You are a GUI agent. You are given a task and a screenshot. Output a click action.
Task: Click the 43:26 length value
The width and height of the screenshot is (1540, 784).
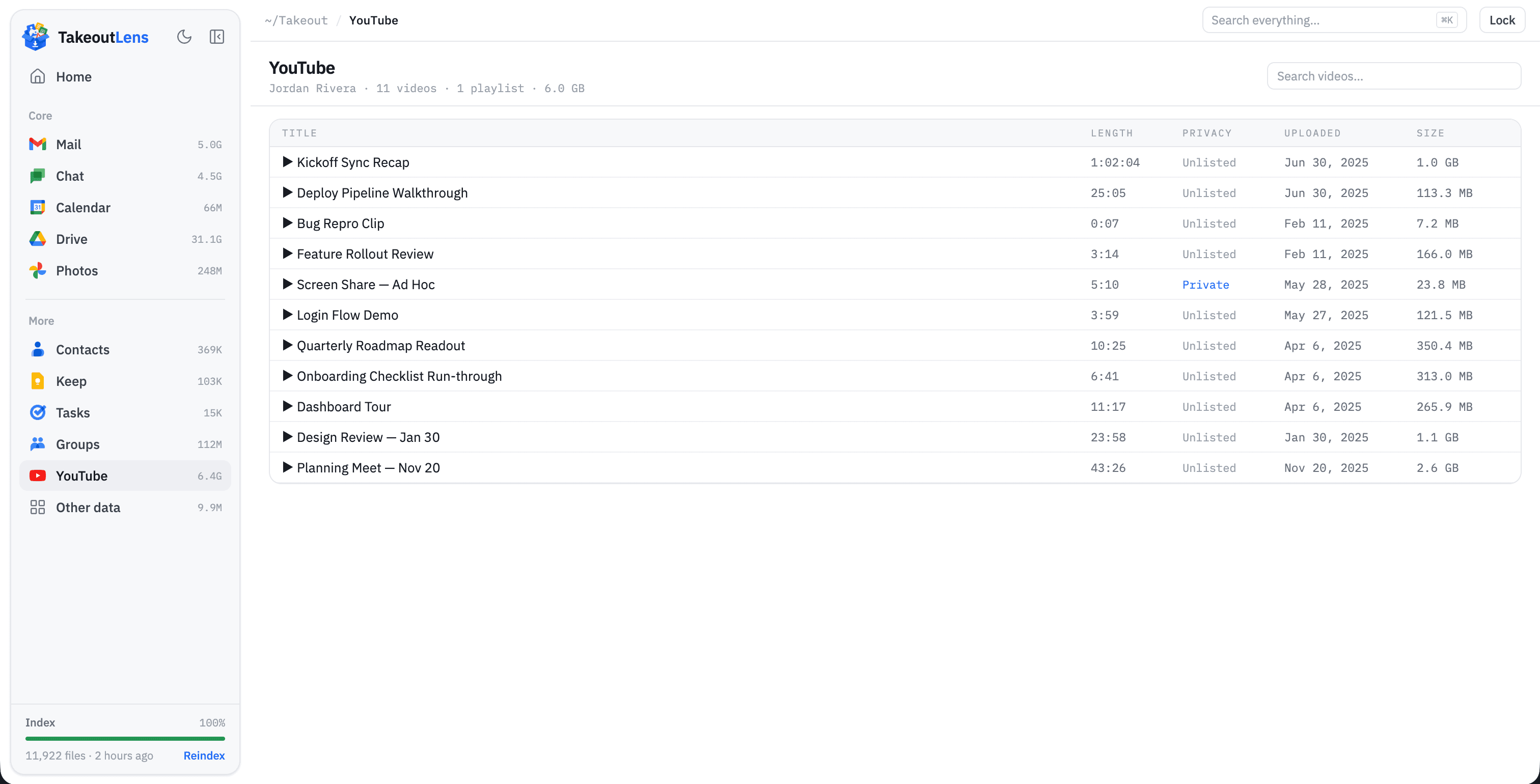[x=1108, y=468]
